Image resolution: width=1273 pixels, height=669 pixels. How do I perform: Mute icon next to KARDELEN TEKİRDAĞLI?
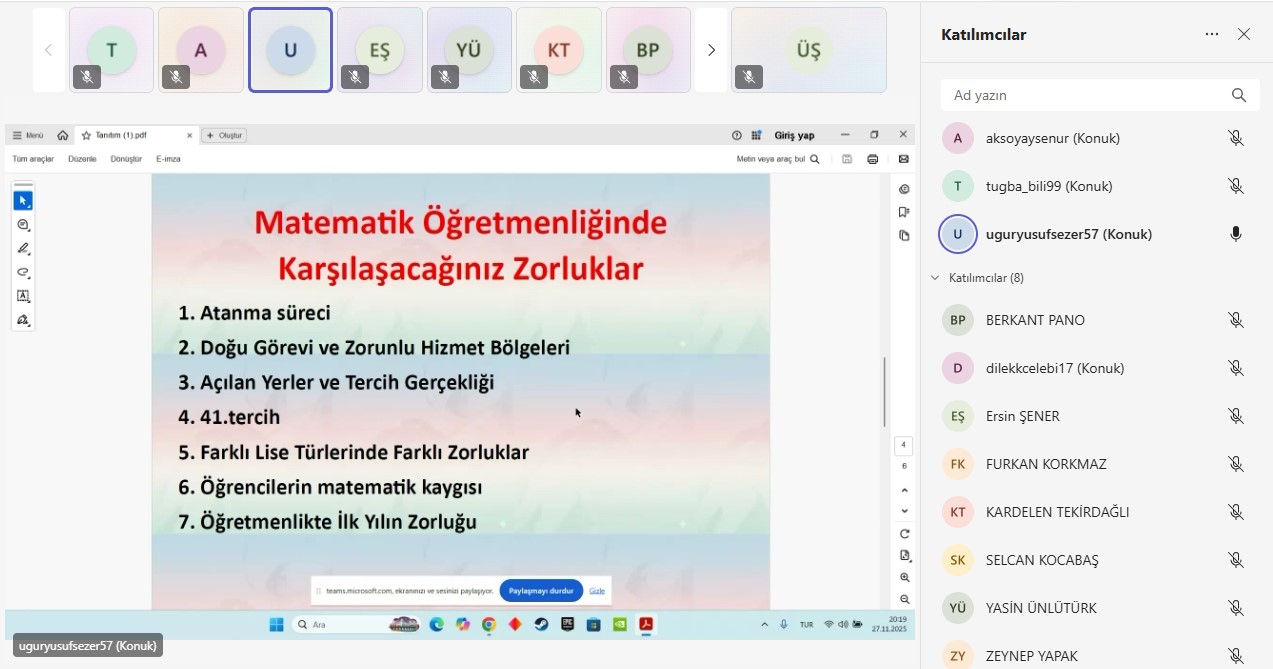pos(1236,512)
